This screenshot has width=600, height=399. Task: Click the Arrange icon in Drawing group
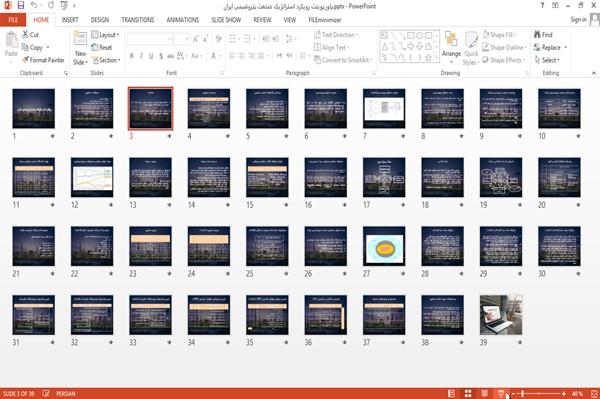click(451, 47)
